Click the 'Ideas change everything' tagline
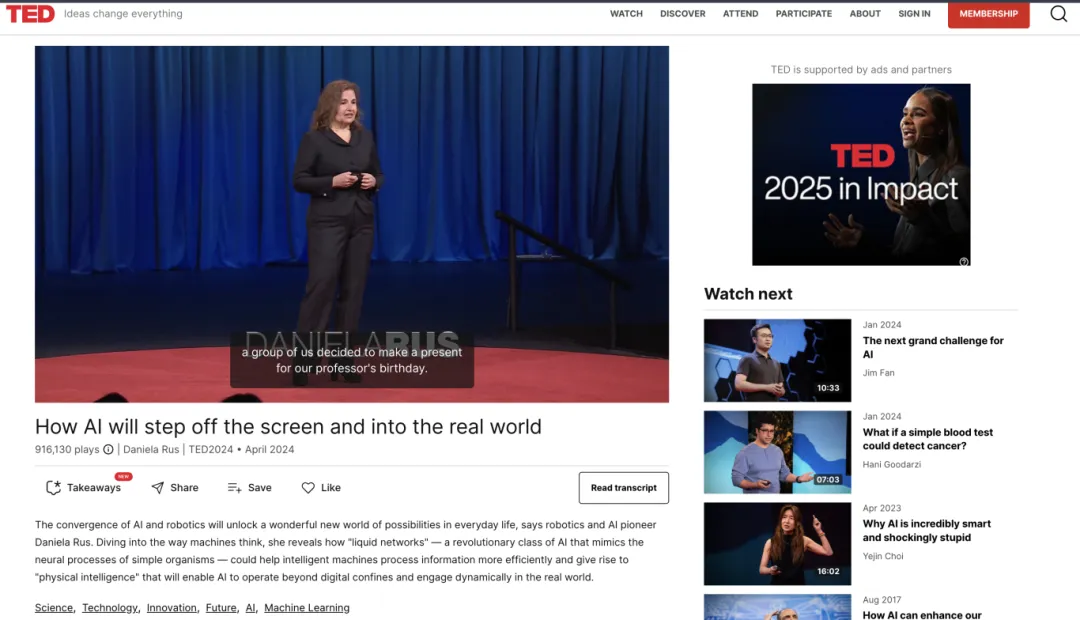The width and height of the screenshot is (1080, 620). click(x=123, y=14)
